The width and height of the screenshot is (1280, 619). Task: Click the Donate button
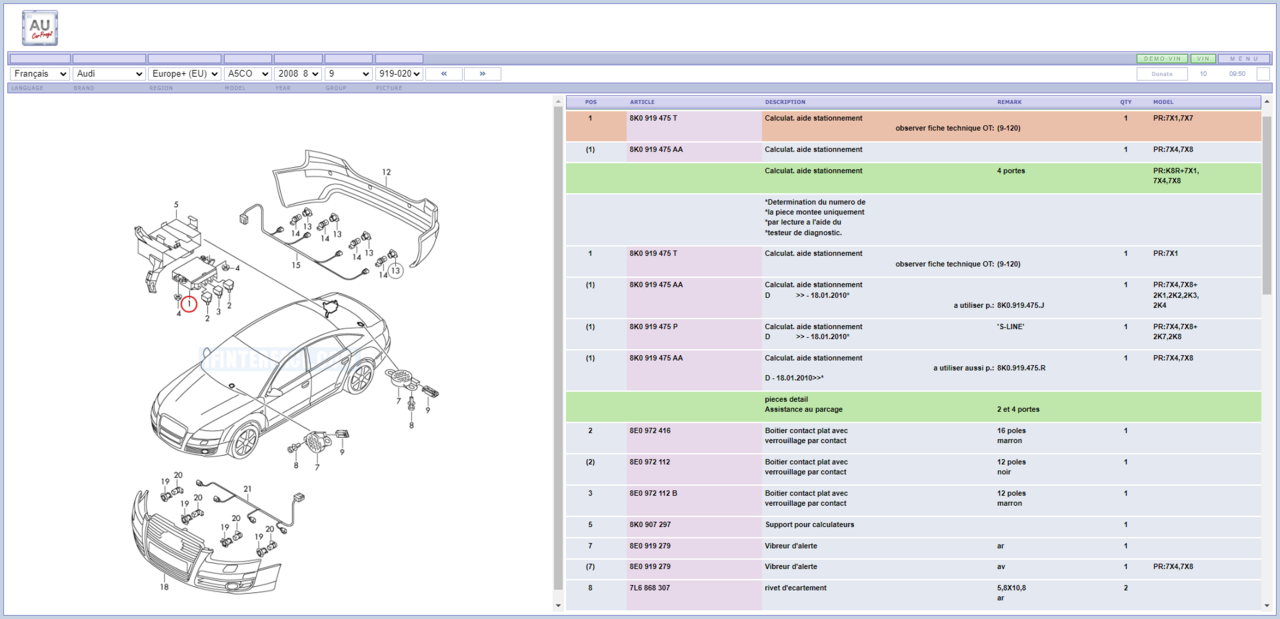(x=1162, y=74)
